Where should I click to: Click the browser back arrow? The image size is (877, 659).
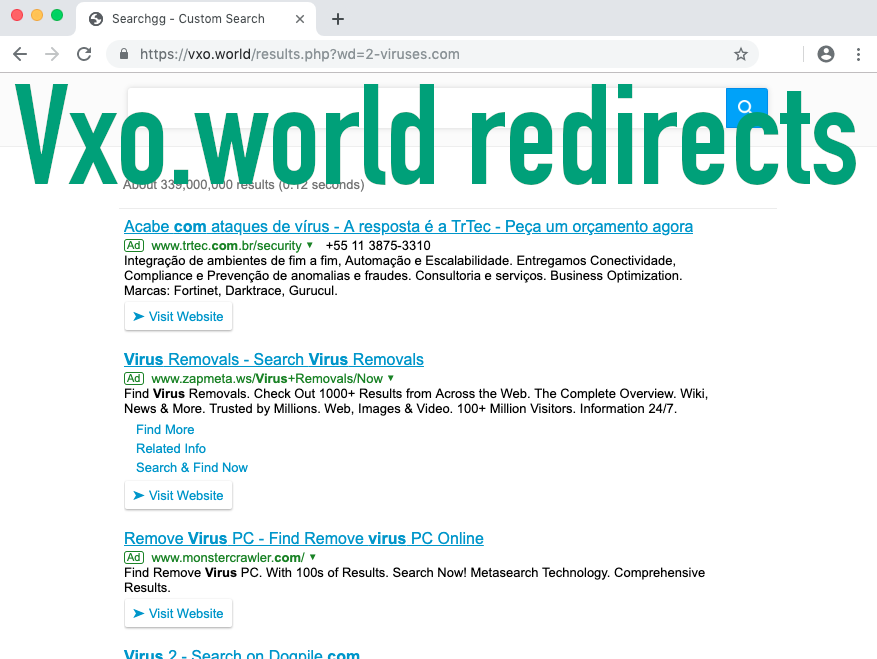tap(20, 54)
